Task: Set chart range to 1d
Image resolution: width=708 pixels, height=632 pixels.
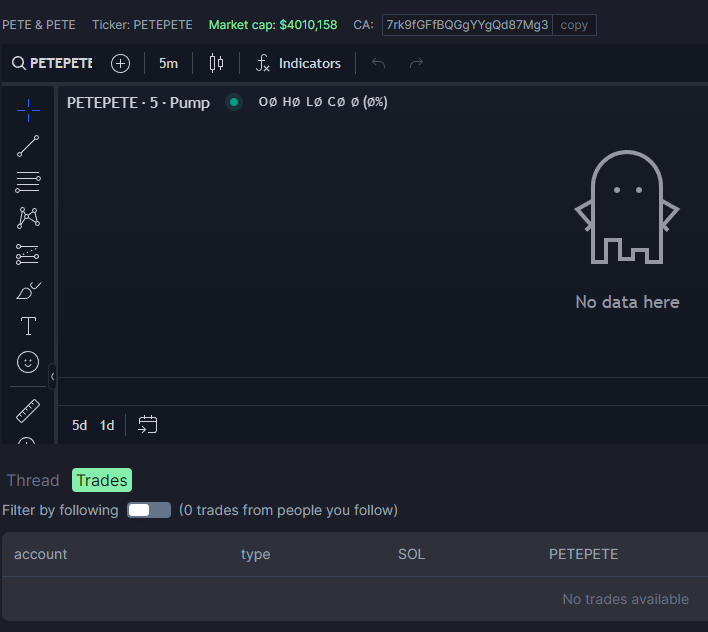Action: click(x=107, y=425)
